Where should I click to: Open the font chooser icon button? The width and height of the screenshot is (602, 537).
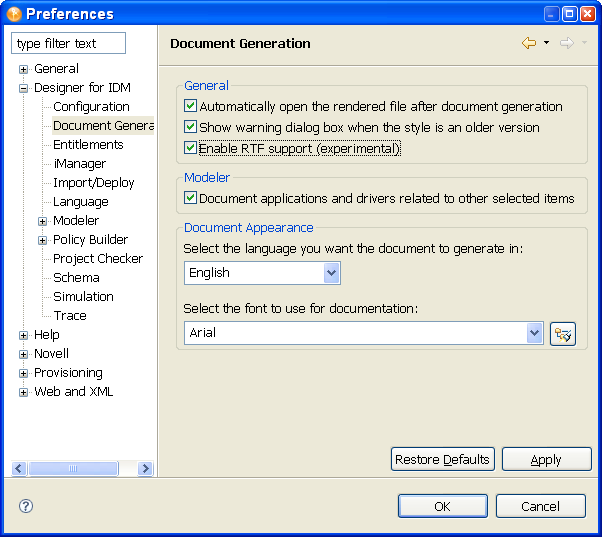(x=563, y=334)
